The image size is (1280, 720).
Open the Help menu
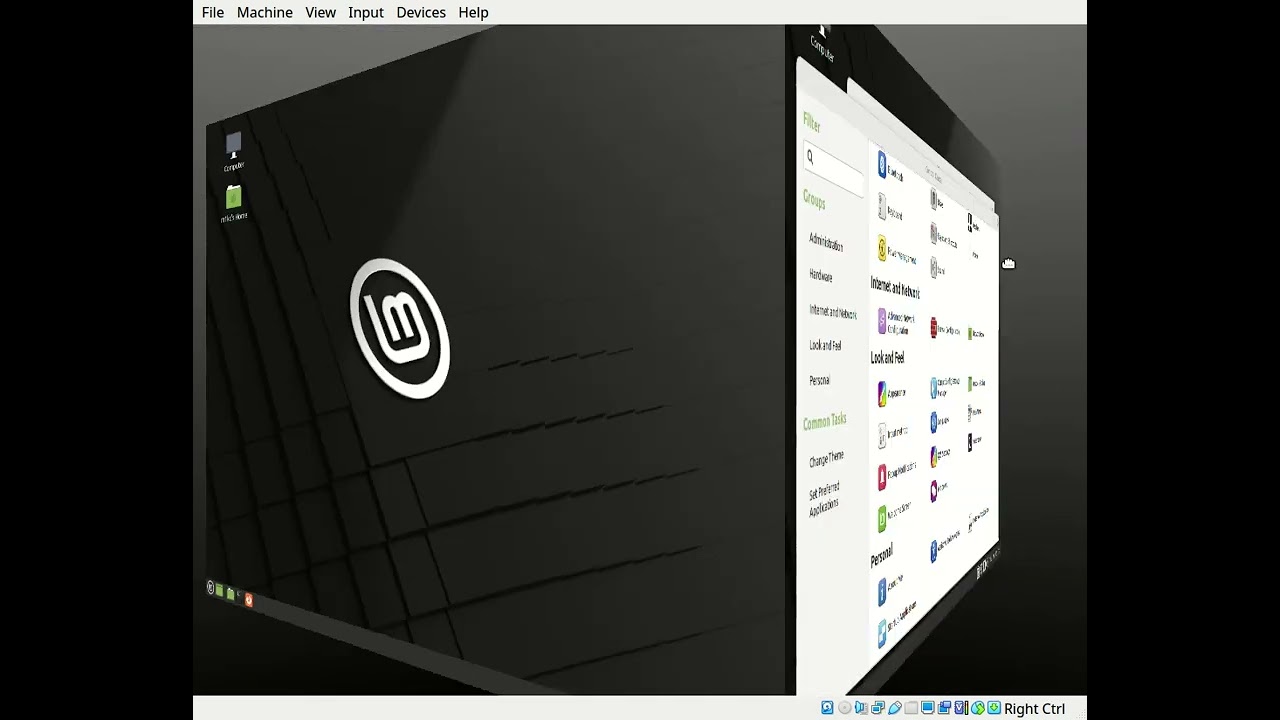[x=473, y=12]
